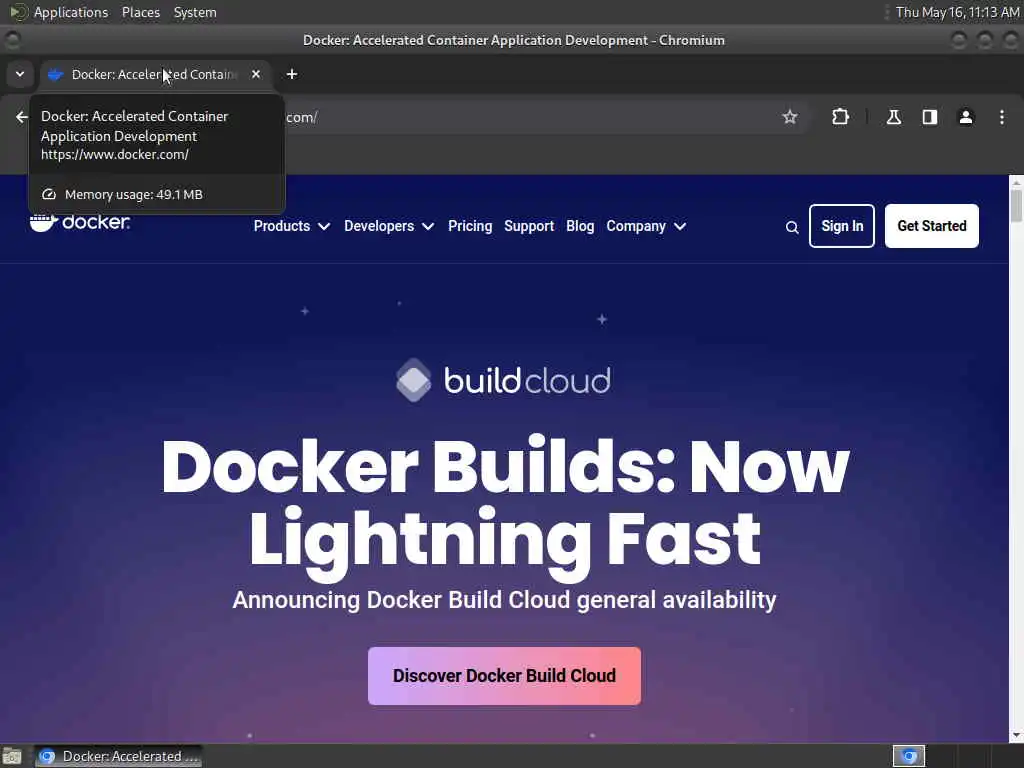The height and width of the screenshot is (768, 1024).
Task: Open the profile avatar icon
Action: coord(965,117)
